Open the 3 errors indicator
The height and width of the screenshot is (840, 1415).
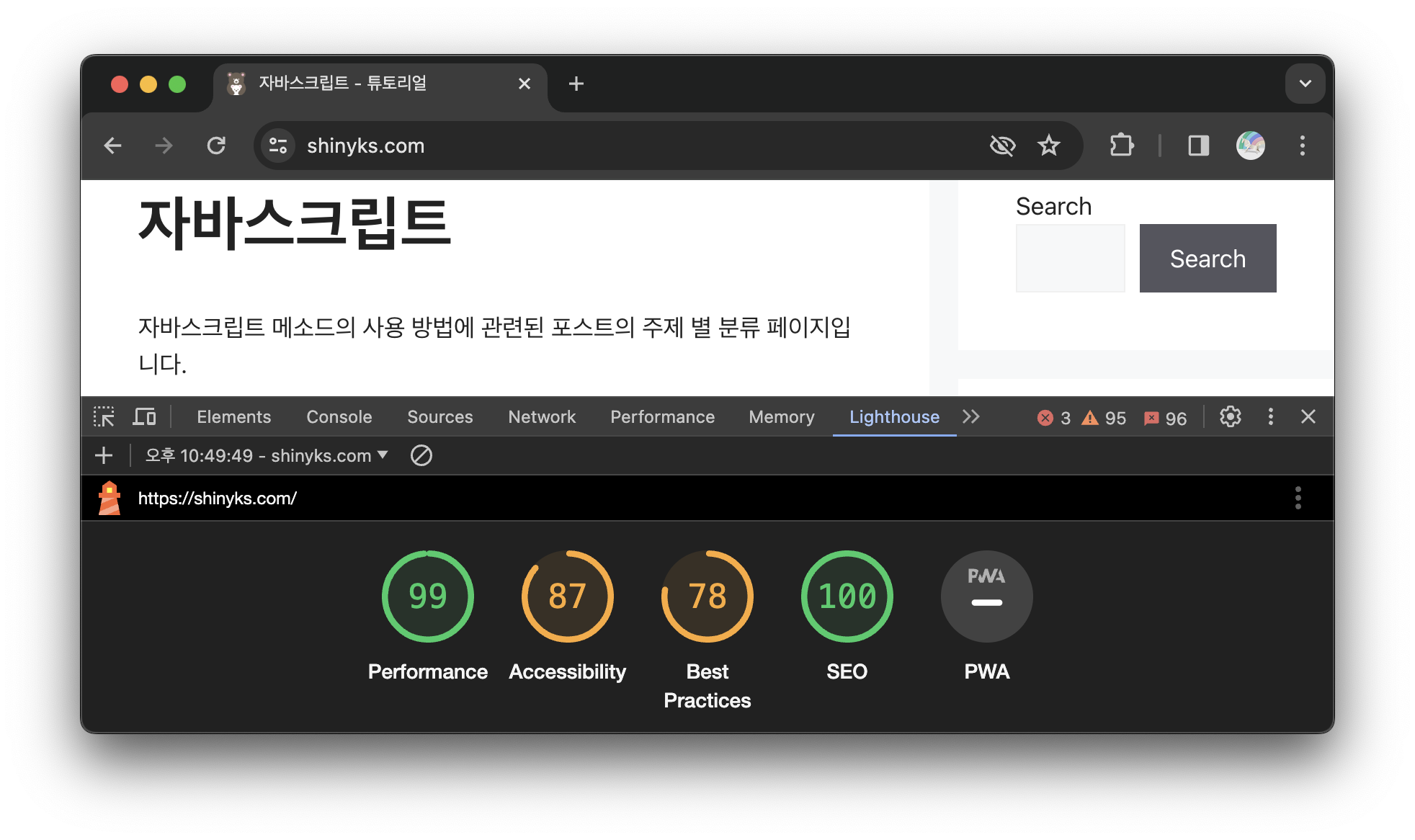point(1054,418)
